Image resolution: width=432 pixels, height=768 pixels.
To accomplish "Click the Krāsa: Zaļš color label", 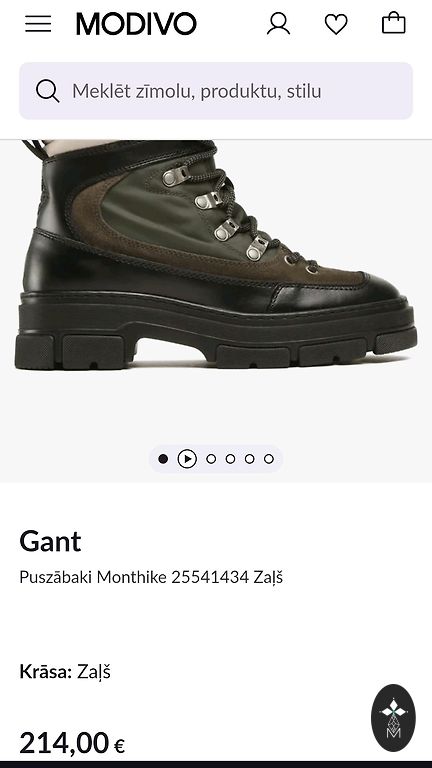I will 65,672.
